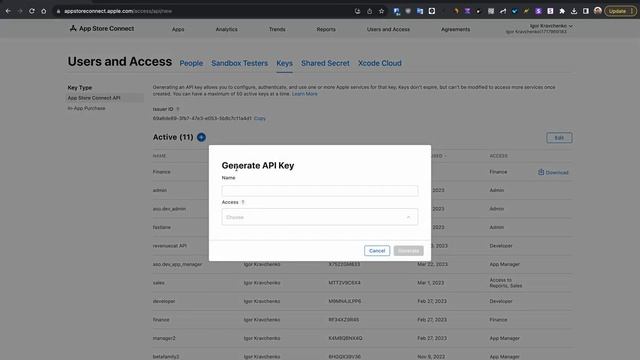This screenshot has width=640, height=360.
Task: Open the Agreements menu
Action: pyautogui.click(x=456, y=29)
